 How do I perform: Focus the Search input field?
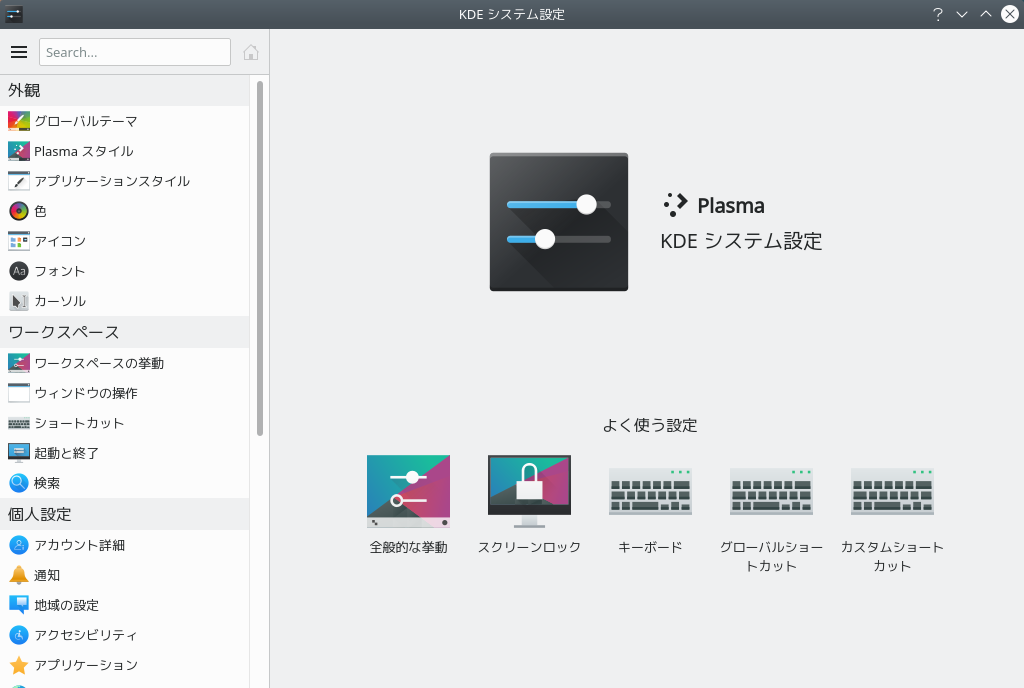135,52
